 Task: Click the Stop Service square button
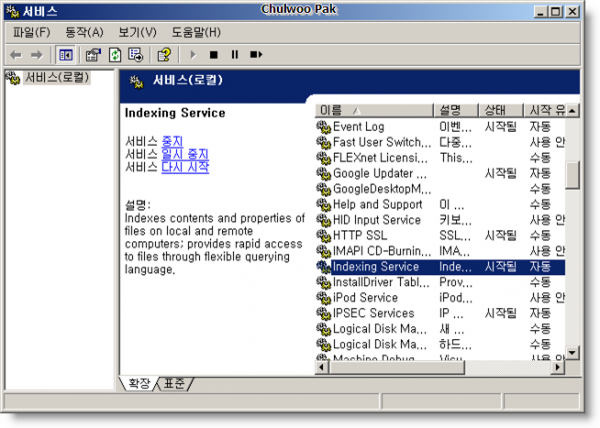214,55
